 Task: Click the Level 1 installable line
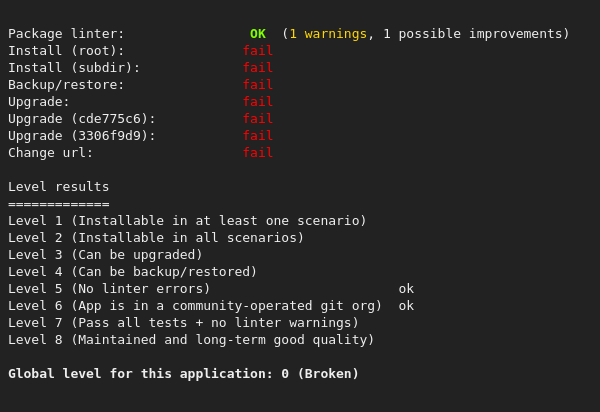(187, 221)
